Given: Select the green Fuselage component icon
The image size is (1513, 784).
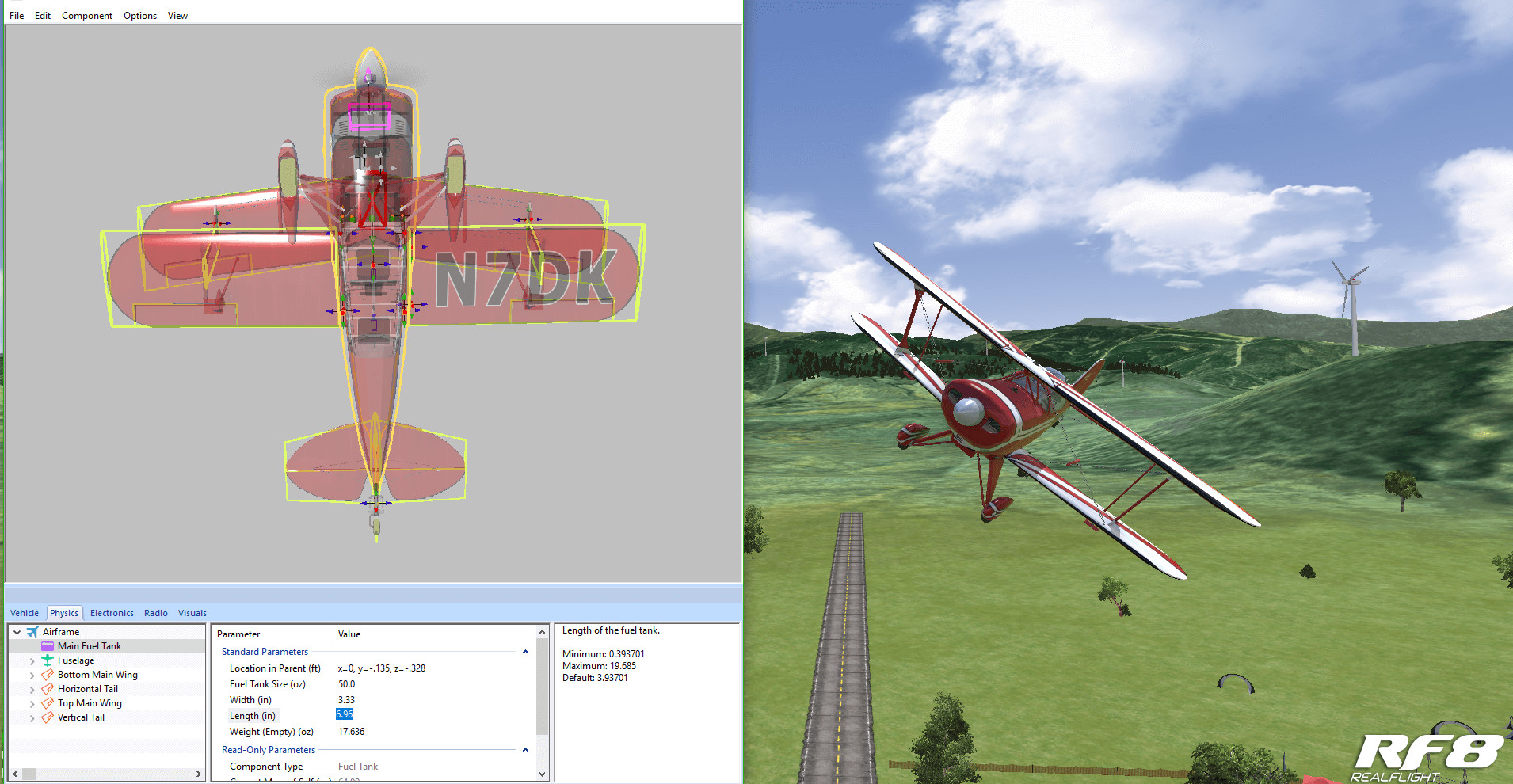Looking at the screenshot, I should pyautogui.click(x=46, y=660).
